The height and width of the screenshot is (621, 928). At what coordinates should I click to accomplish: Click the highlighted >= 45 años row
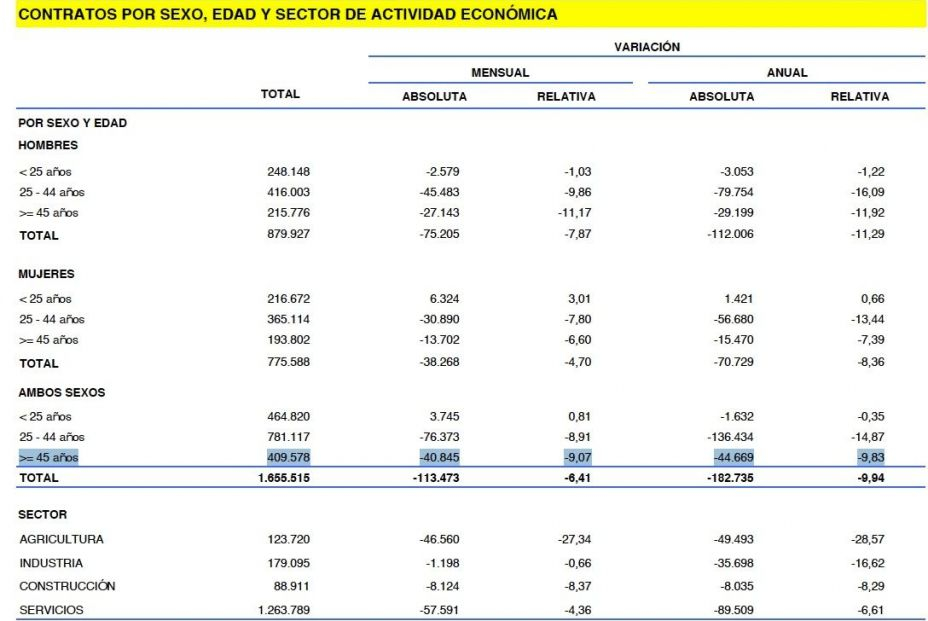point(46,458)
